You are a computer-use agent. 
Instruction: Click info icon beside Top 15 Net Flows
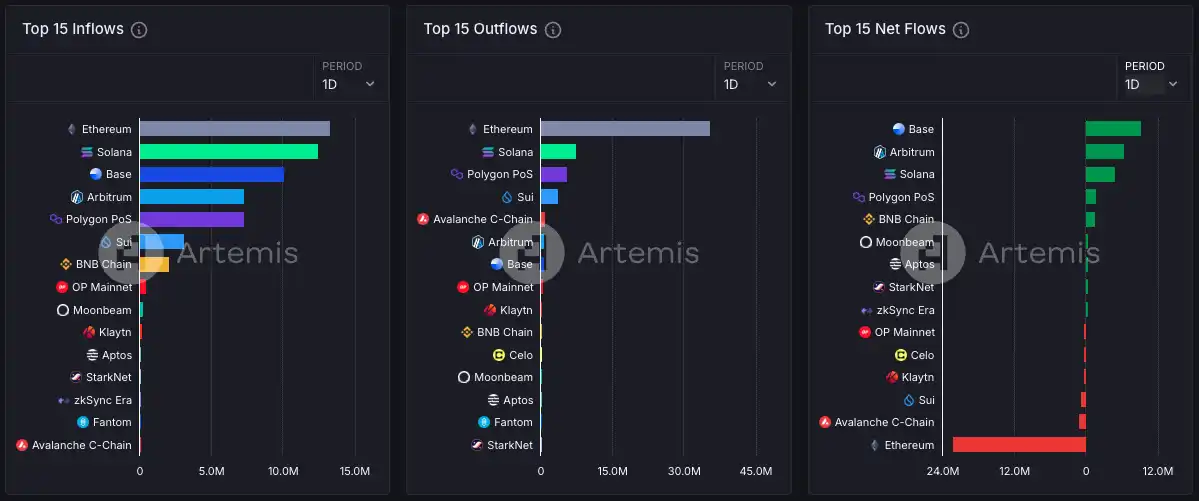click(961, 30)
